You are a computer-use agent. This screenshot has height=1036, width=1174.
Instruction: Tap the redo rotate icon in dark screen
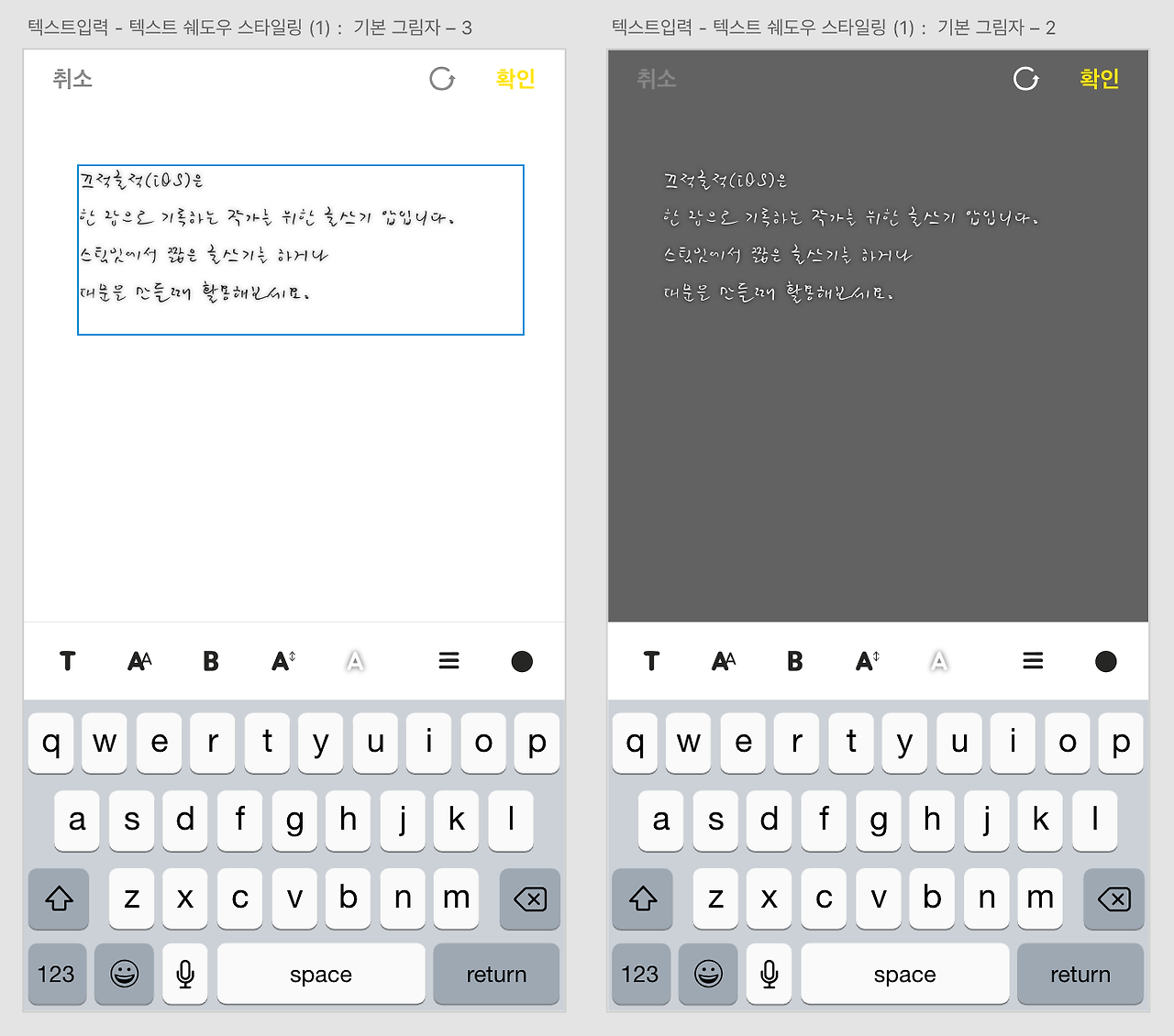(x=1026, y=79)
